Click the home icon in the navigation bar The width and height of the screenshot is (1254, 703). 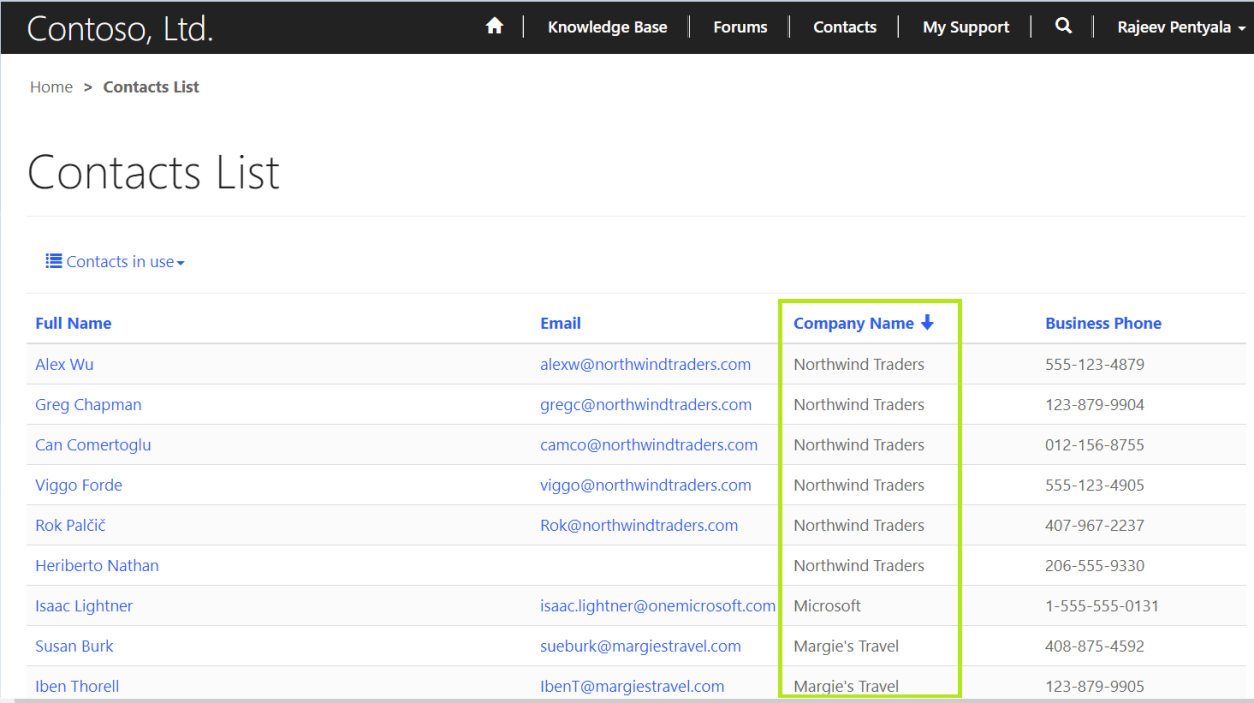click(494, 27)
